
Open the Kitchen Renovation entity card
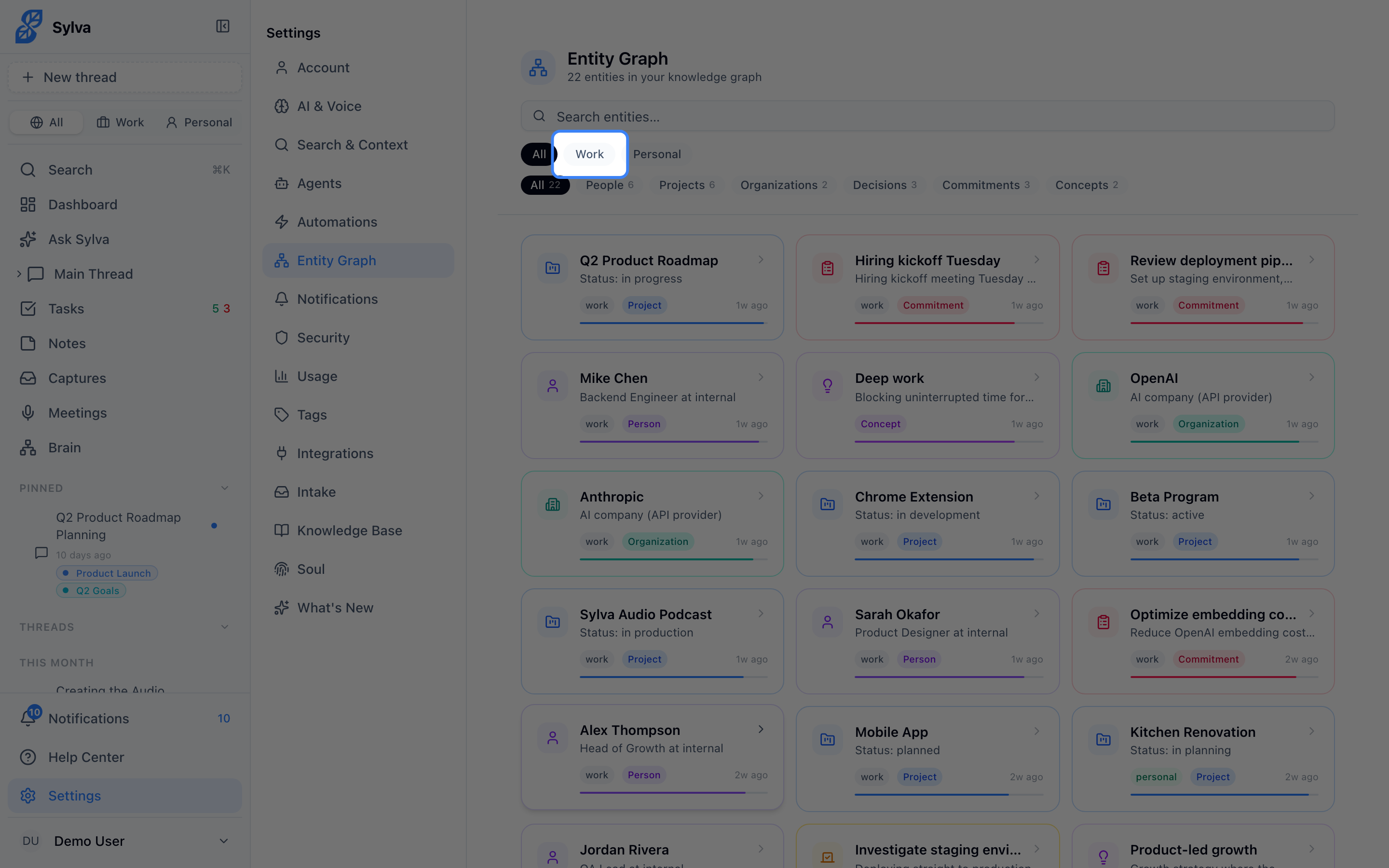pos(1203,759)
